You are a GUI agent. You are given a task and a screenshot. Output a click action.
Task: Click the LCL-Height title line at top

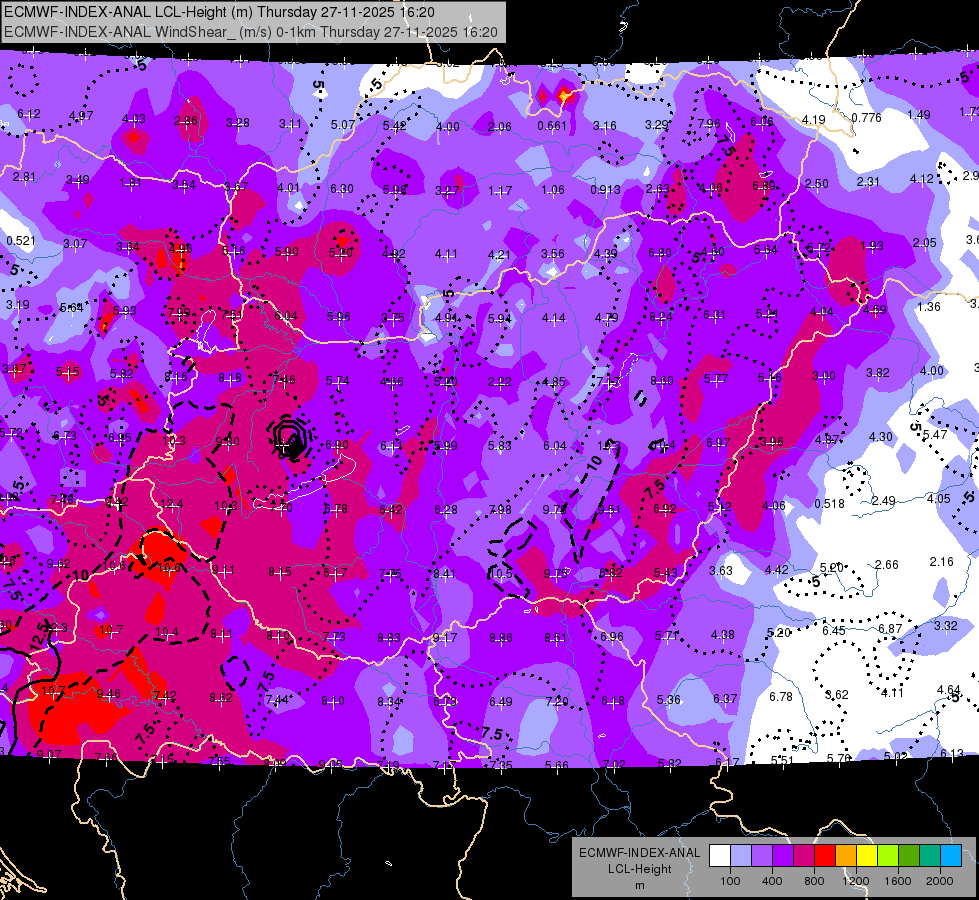pyautogui.click(x=219, y=12)
